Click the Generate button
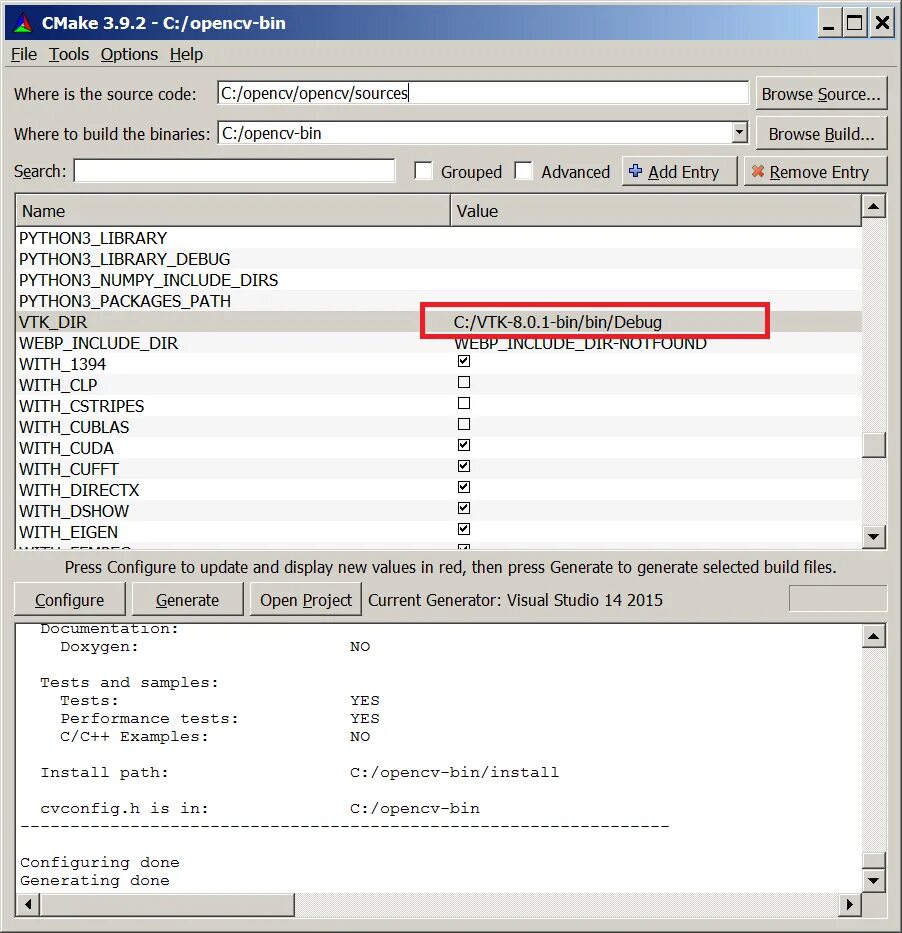This screenshot has width=902, height=933. pos(187,599)
